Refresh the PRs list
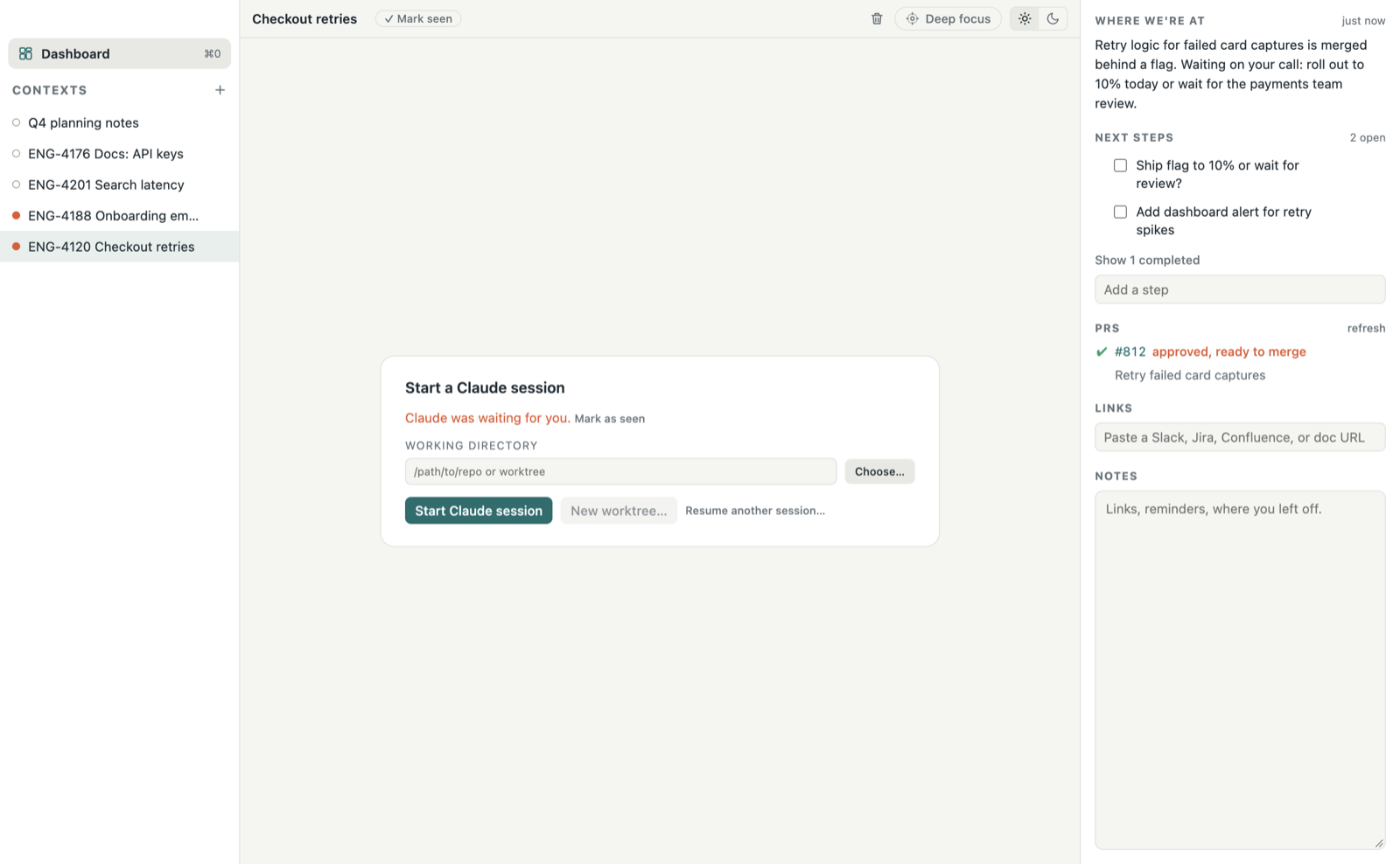Image resolution: width=1400 pixels, height=864 pixels. coord(1366,328)
